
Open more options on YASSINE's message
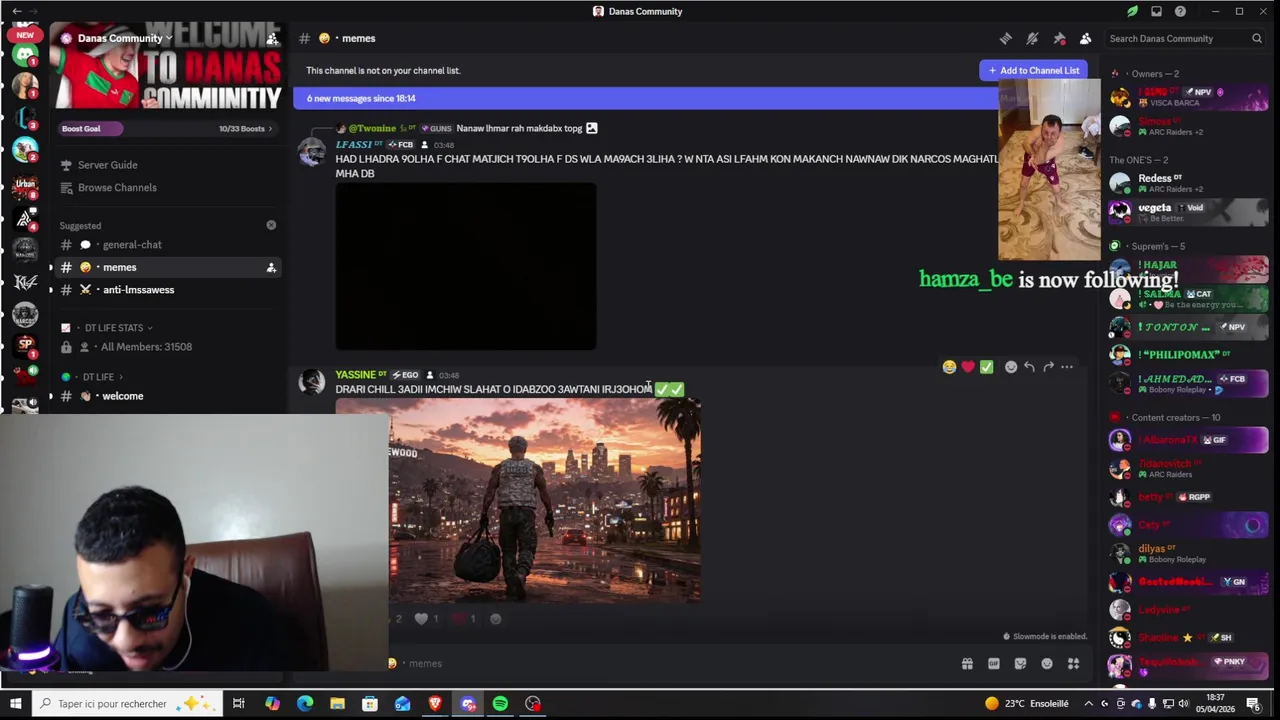point(1067,367)
